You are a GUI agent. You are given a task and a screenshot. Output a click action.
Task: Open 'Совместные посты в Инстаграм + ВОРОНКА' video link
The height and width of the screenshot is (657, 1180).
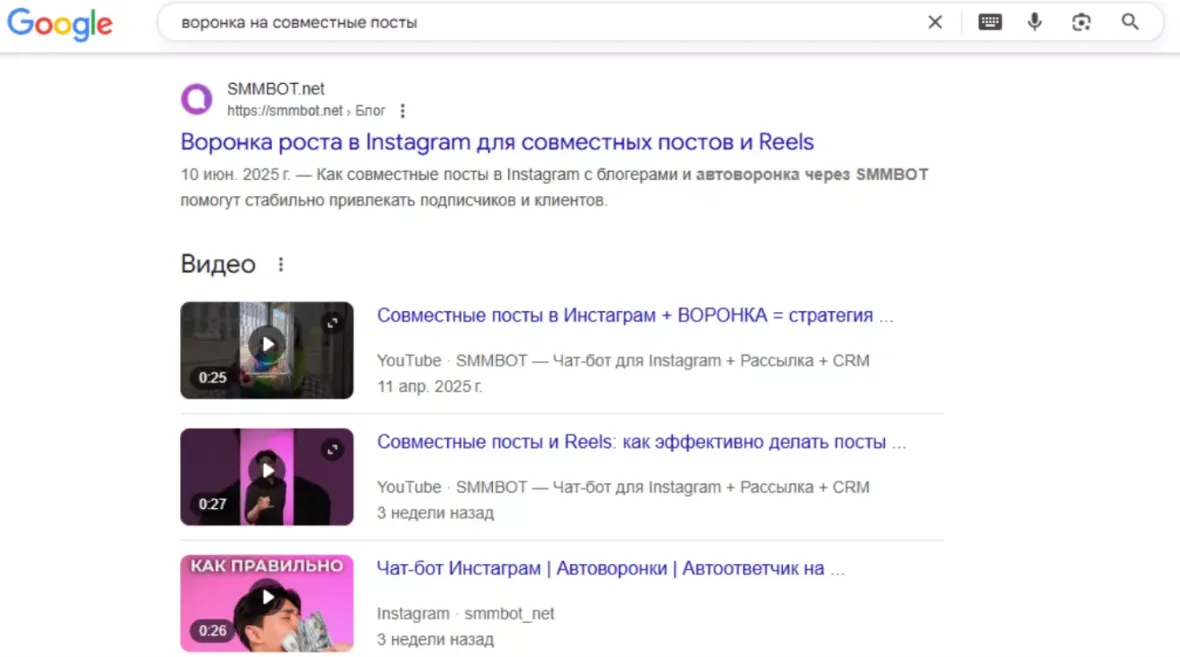[635, 315]
